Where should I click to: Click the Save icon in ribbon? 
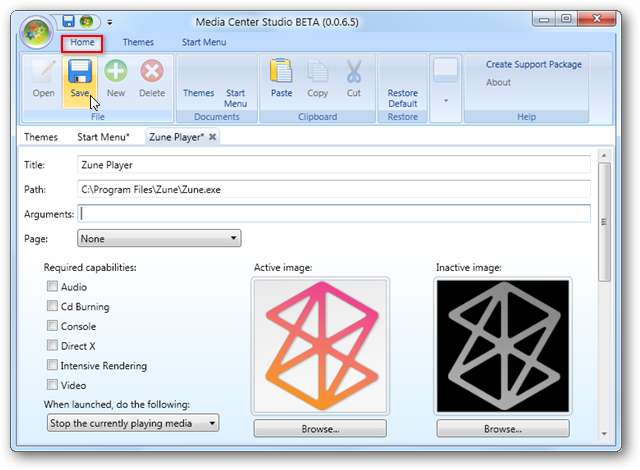(x=79, y=75)
